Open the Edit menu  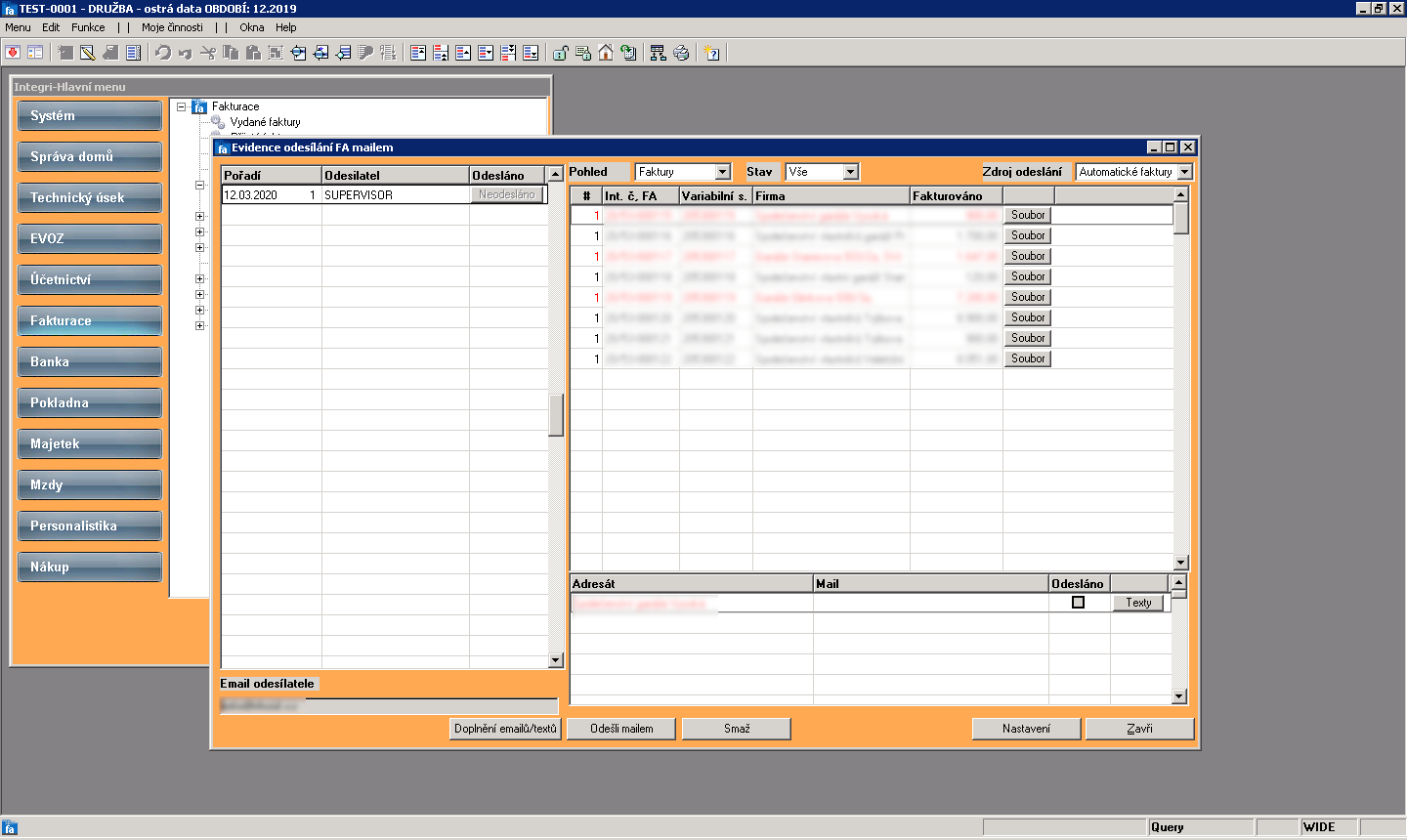(x=51, y=27)
